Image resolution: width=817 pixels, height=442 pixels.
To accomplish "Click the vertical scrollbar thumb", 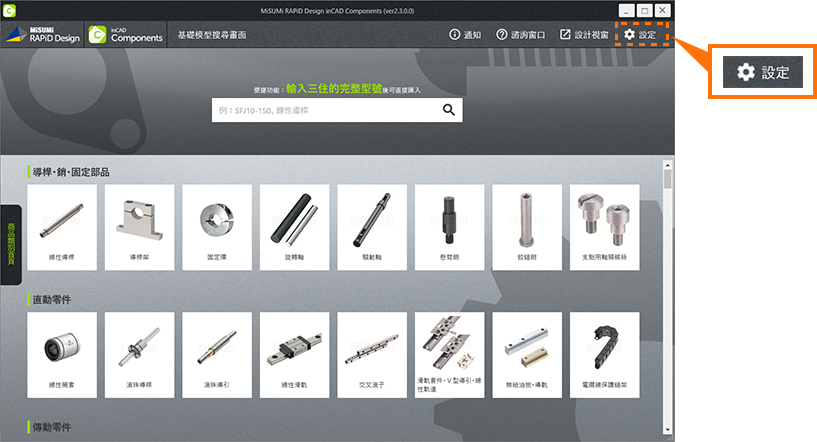I will [667, 179].
